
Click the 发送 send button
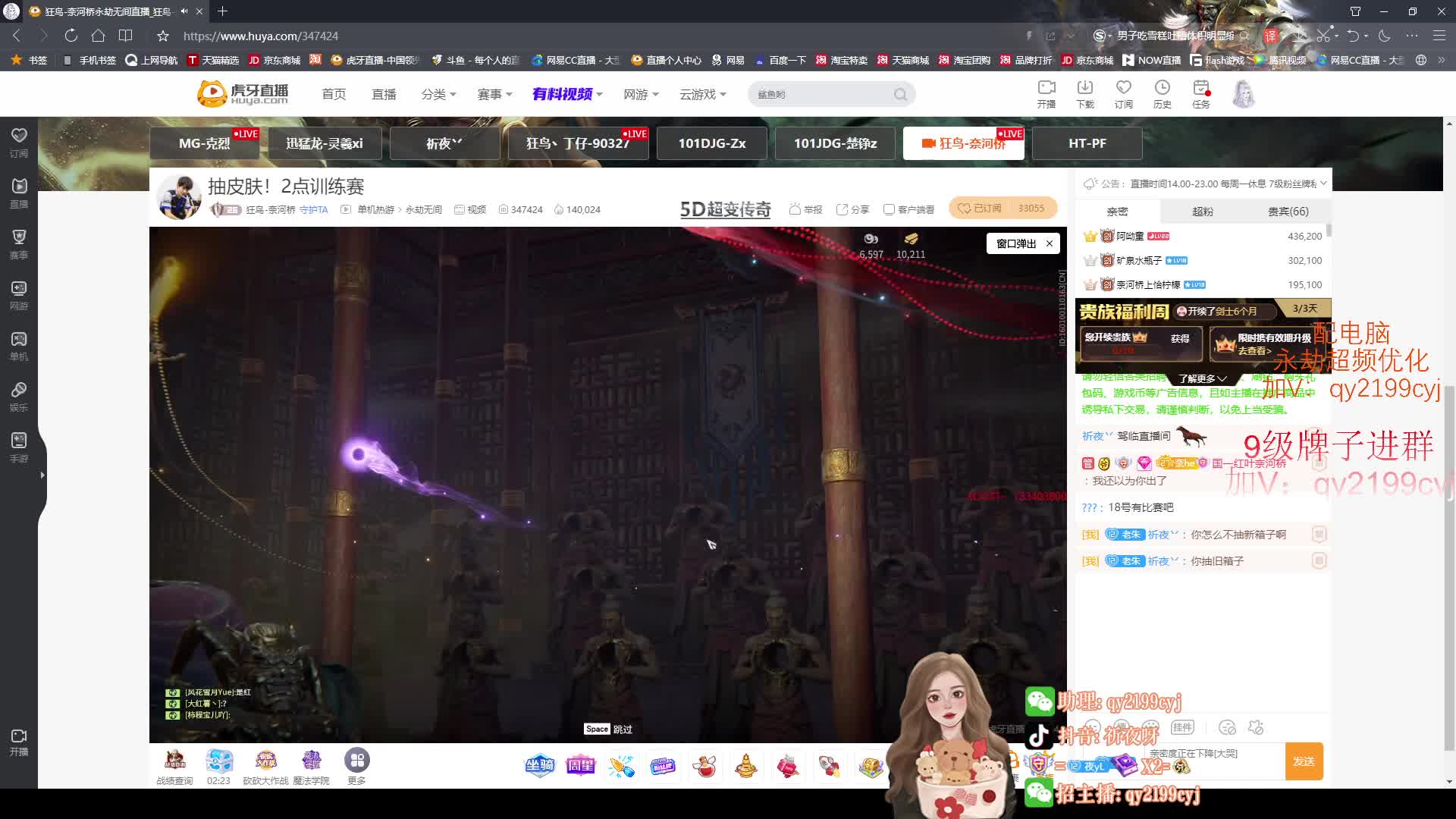pyautogui.click(x=1304, y=761)
